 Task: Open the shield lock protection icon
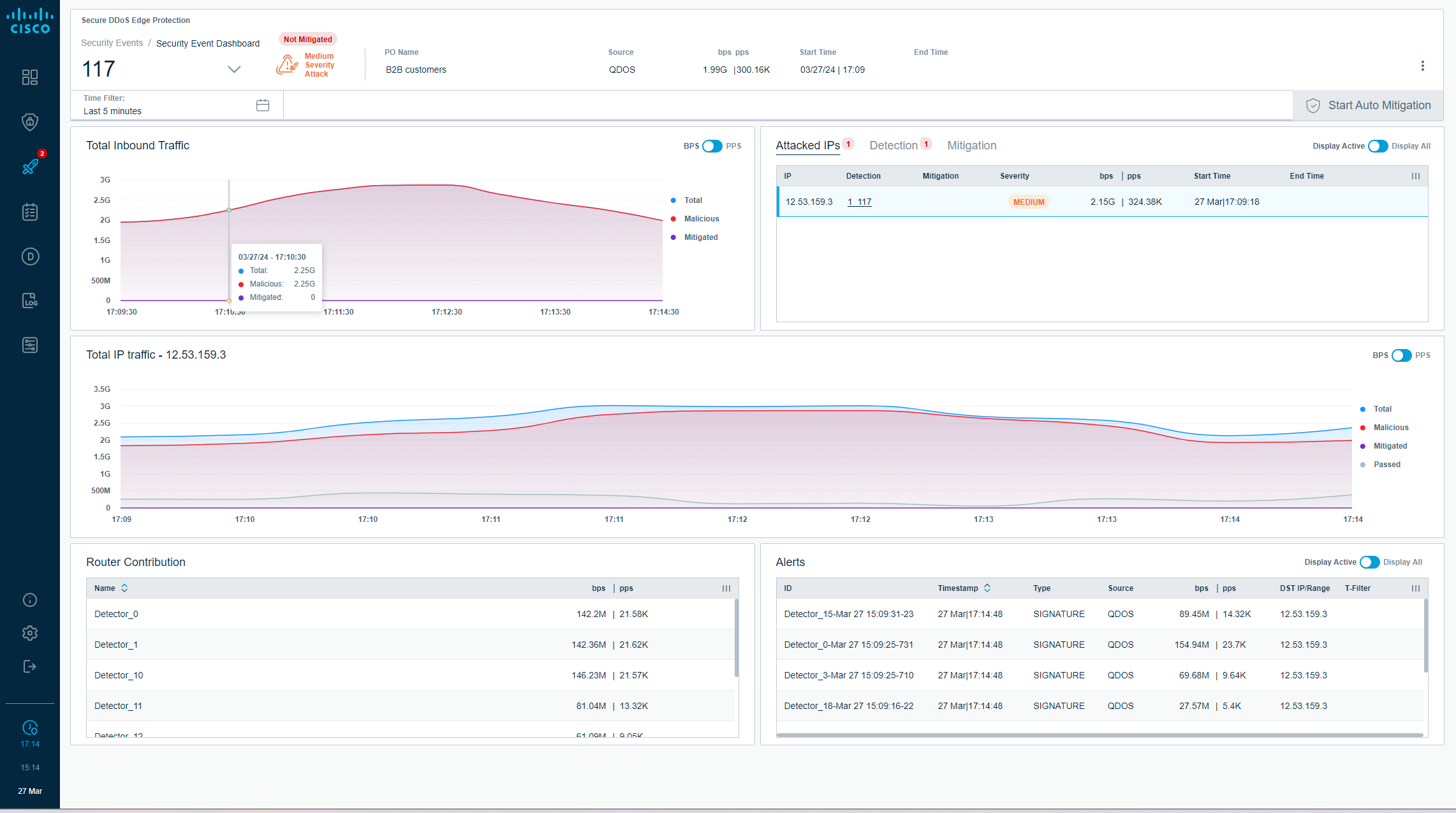30,122
